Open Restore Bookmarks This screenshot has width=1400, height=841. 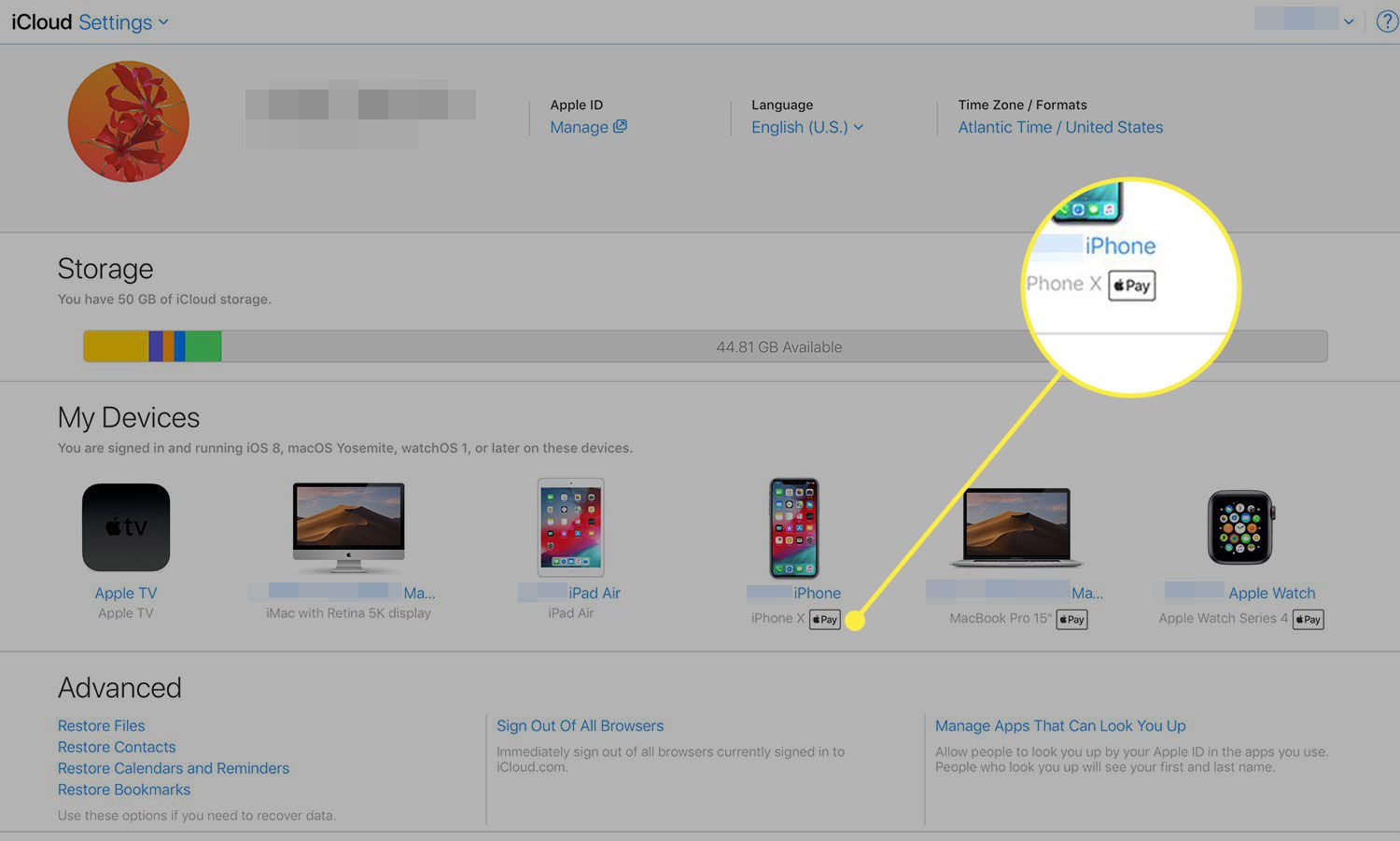124,790
